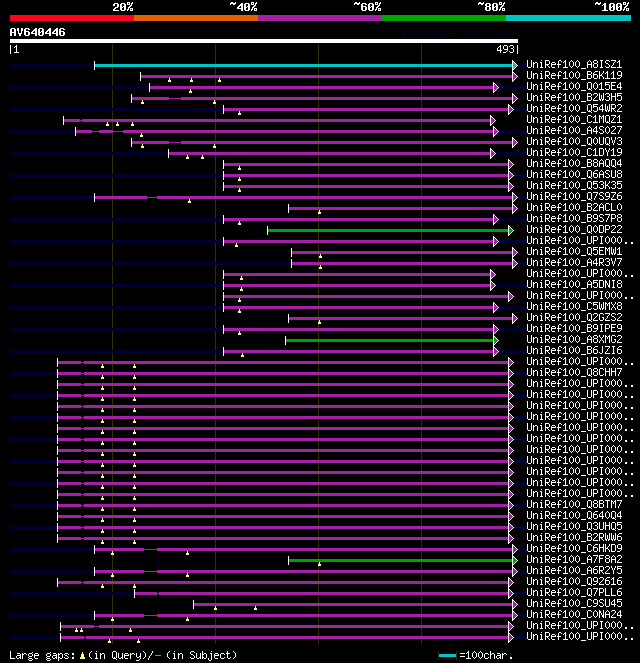Click the green arrowhead ending the A7F8A2 alignment

[515, 560]
